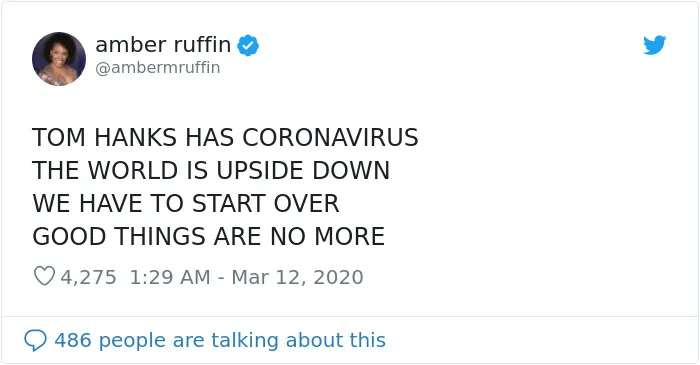
Task: Click the blue verified badge
Action: click(248, 45)
